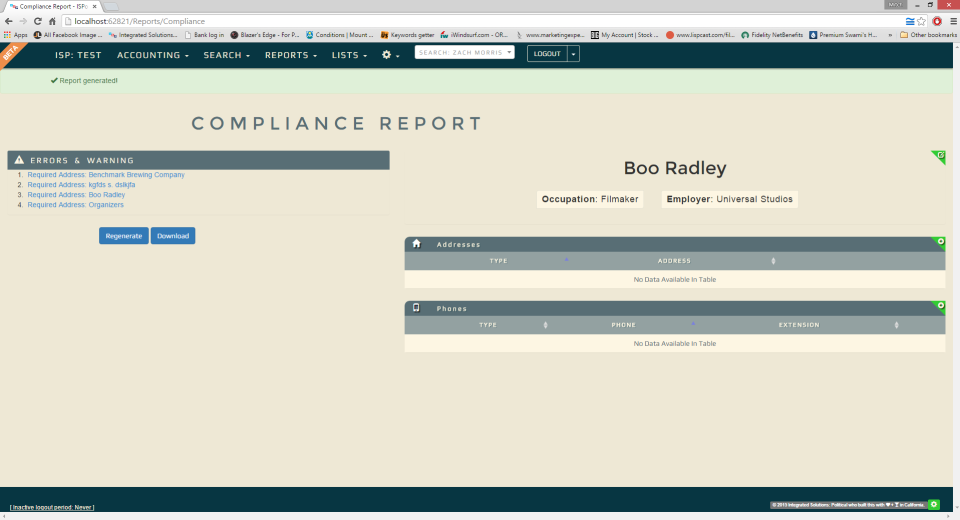Open the iWindsurf.com bookmark
The image size is (960, 520).
(474, 35)
